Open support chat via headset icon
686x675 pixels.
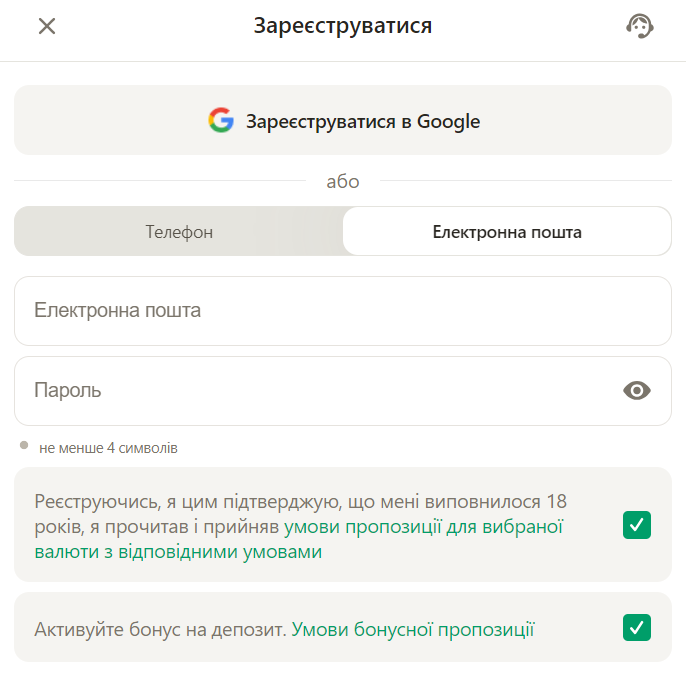pos(639,26)
